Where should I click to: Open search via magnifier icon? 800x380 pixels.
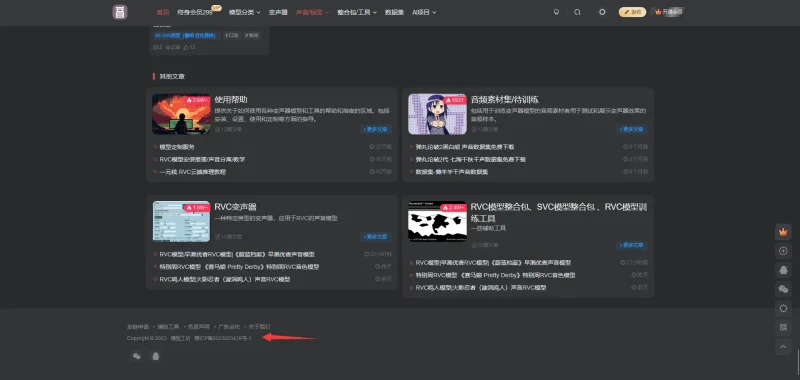(578, 12)
